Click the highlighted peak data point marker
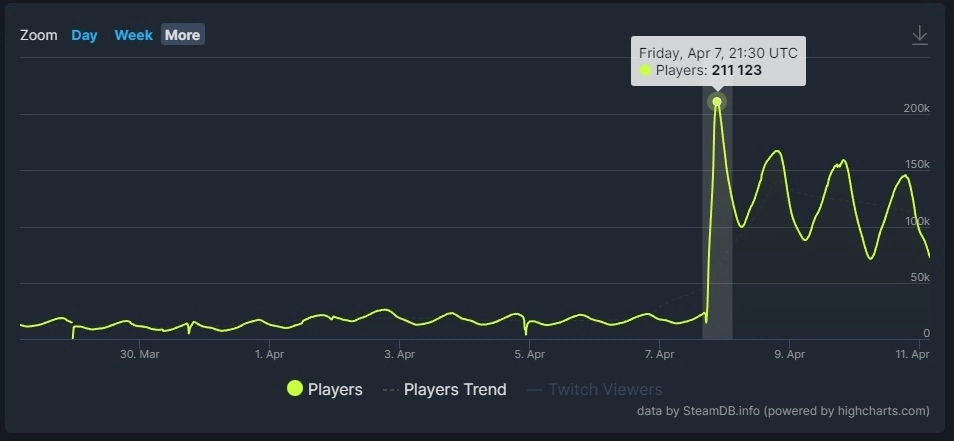The width and height of the screenshot is (954, 441). tap(717, 102)
